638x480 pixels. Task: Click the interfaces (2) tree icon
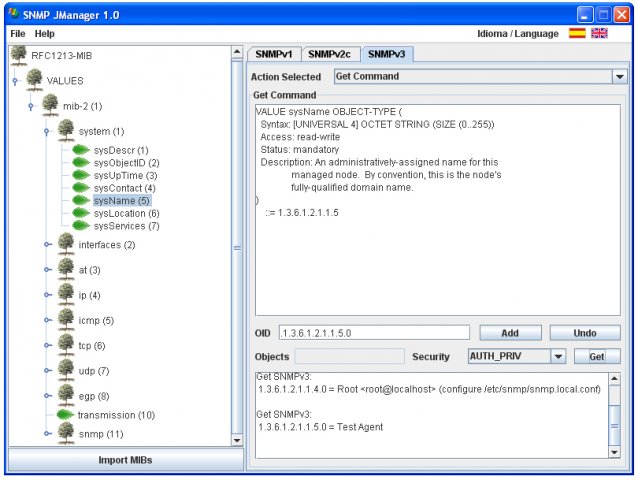(x=66, y=244)
